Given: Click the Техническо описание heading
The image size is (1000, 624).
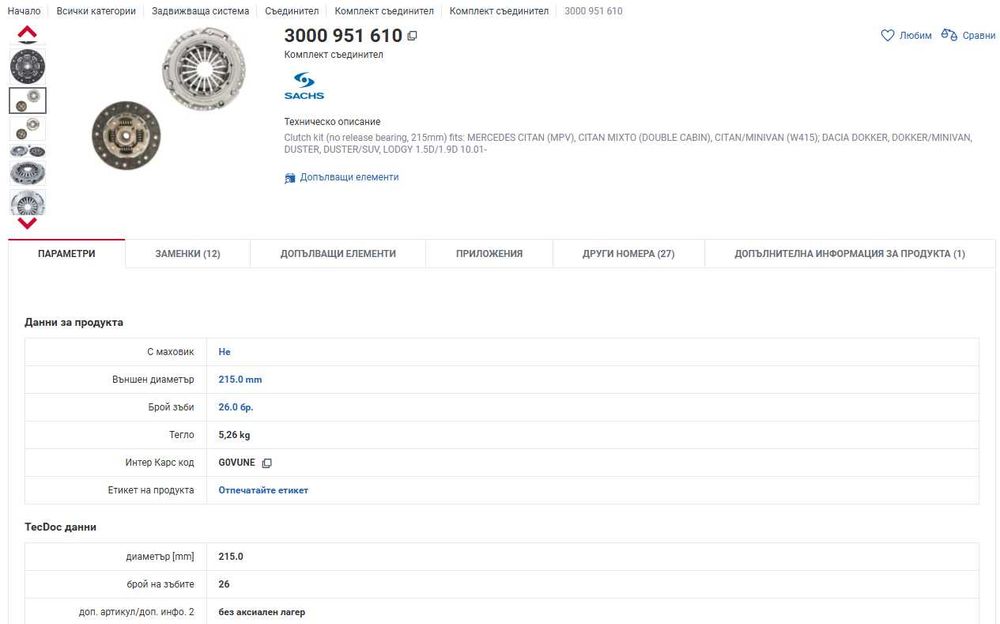Looking at the screenshot, I should coord(332,121).
